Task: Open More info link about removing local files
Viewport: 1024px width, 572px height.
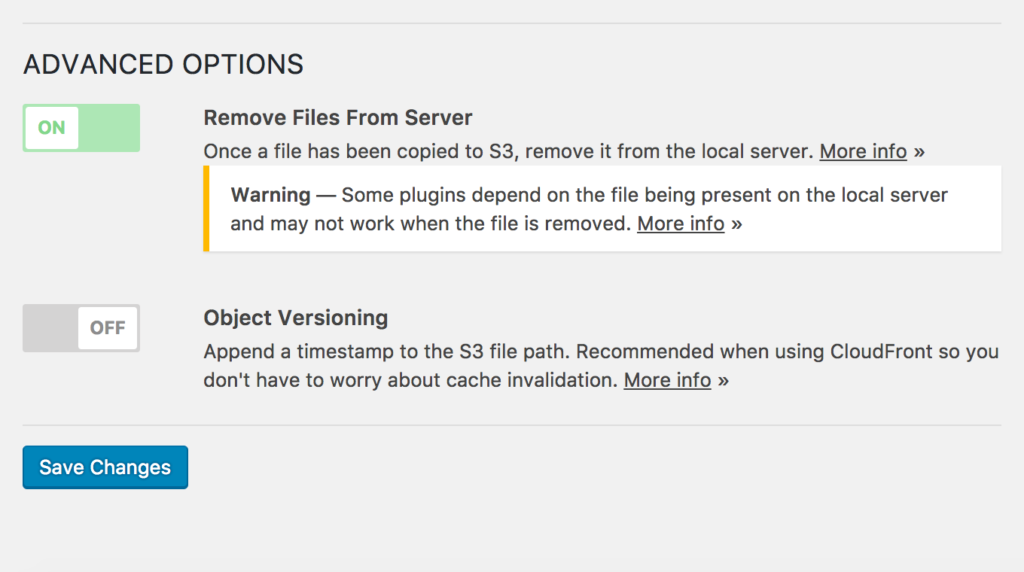Action: pyautogui.click(x=863, y=152)
